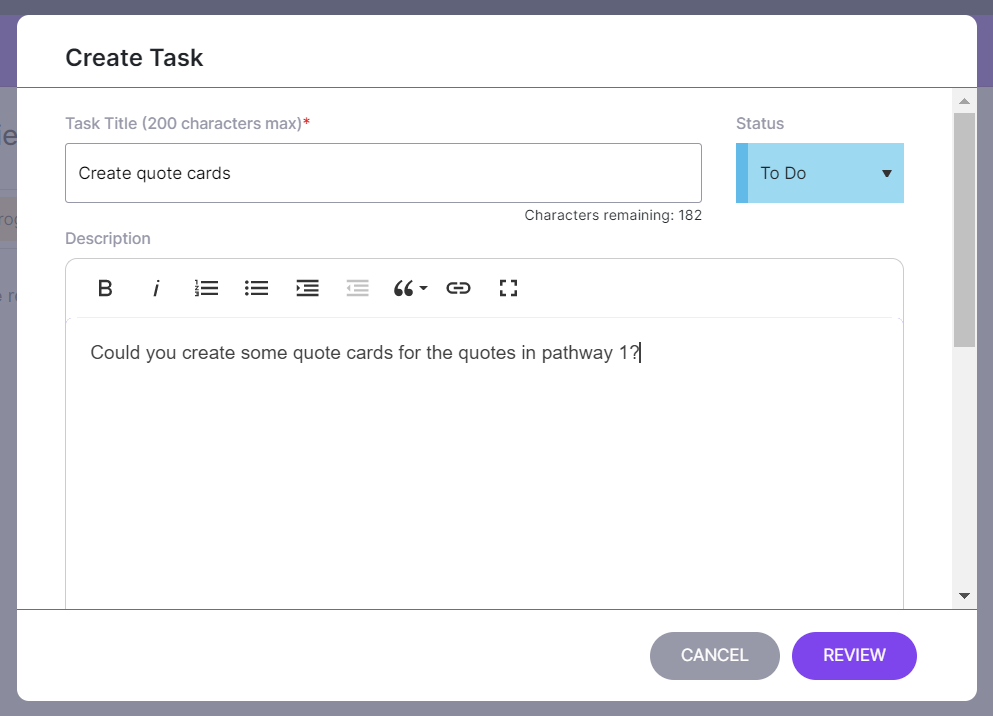Toggle italic formatting in description toolbar
This screenshot has width=993, height=716.
[156, 289]
